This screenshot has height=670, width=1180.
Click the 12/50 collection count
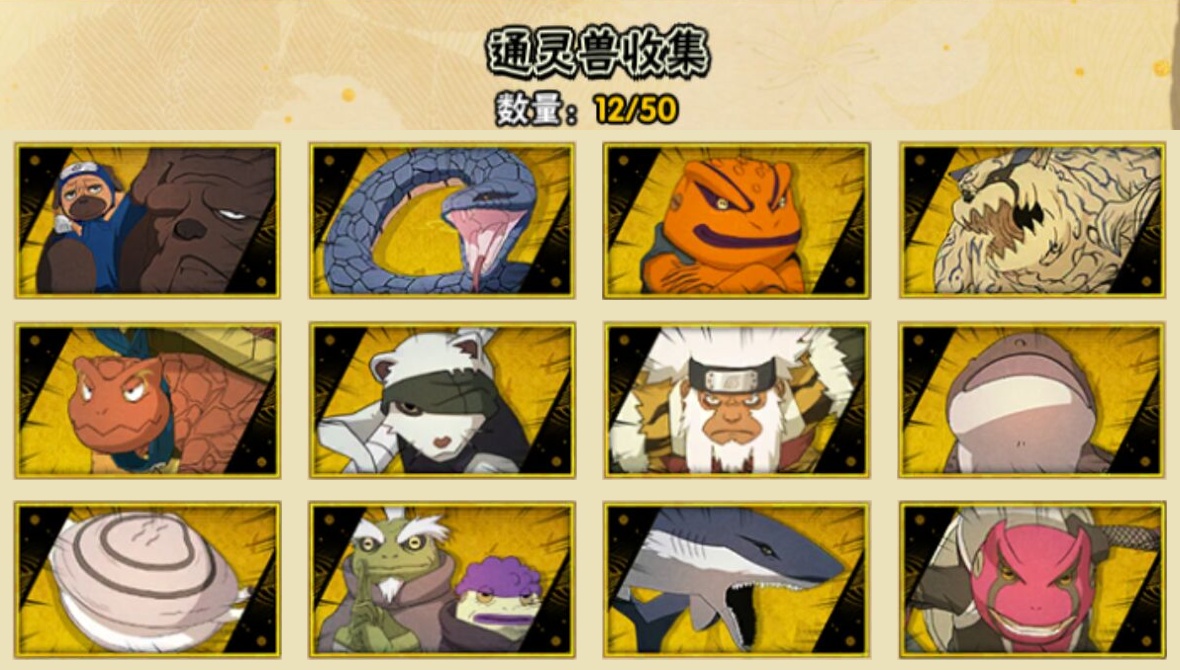click(636, 110)
